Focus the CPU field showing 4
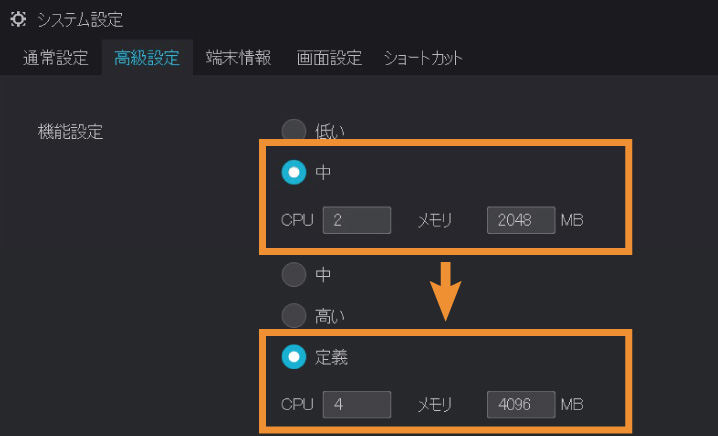The width and height of the screenshot is (718, 436). (x=356, y=404)
